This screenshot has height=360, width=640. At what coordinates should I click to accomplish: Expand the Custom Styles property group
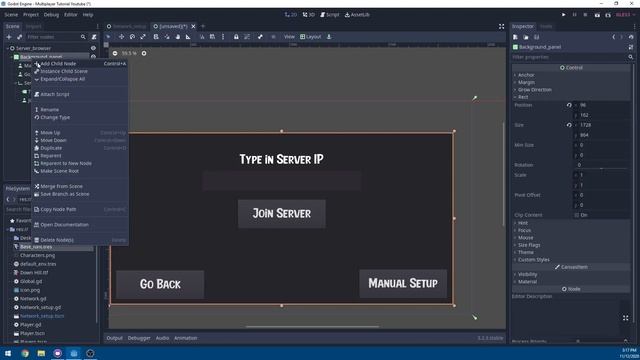[x=533, y=260]
